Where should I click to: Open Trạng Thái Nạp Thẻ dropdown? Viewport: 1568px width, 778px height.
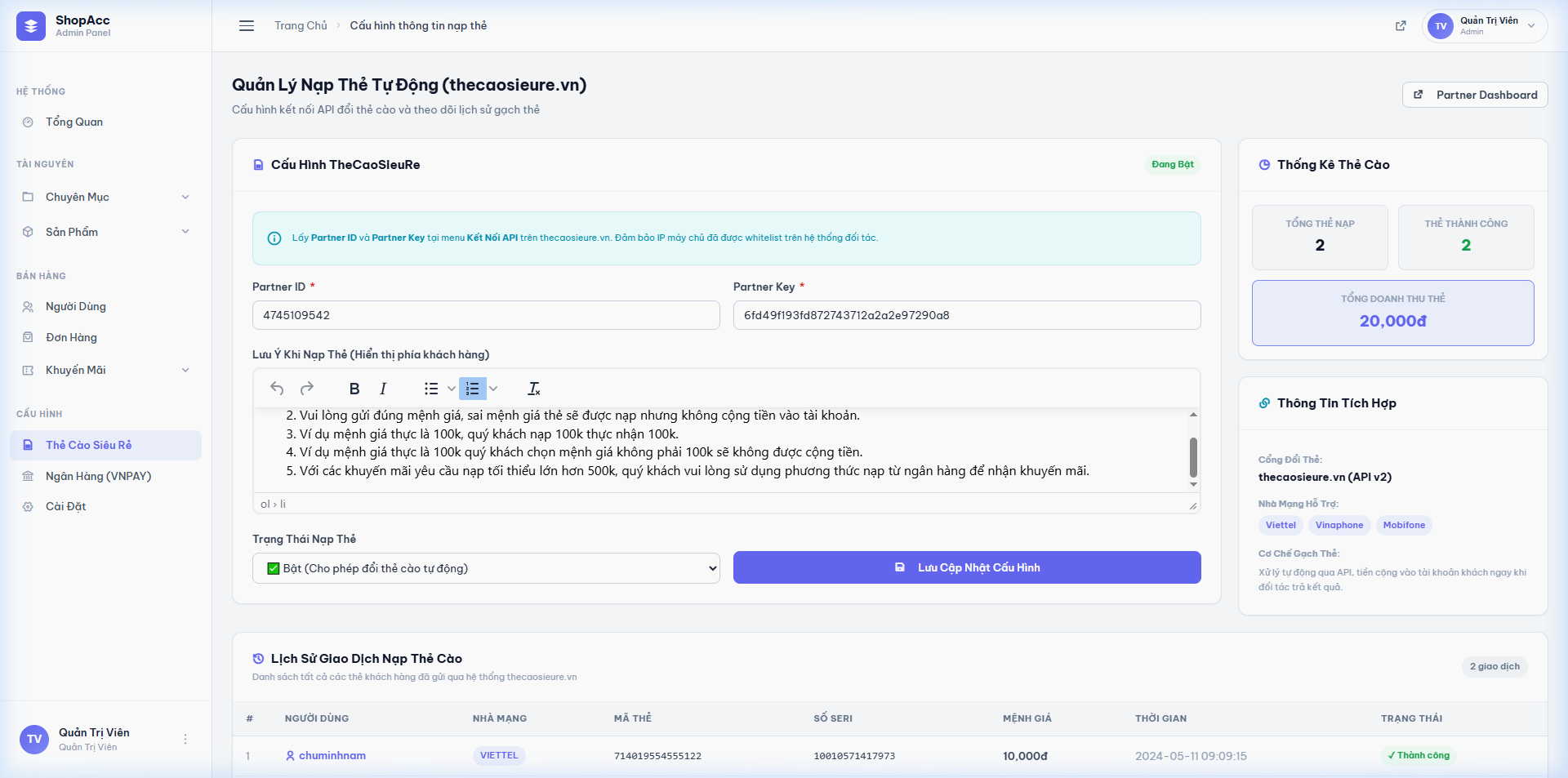pos(486,568)
